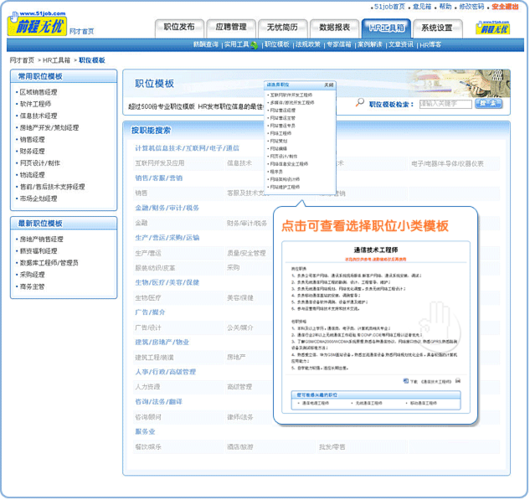This screenshot has width=530, height=500.
Task: Click 互联网开发及应用 subcategory
Action: [x=160, y=163]
